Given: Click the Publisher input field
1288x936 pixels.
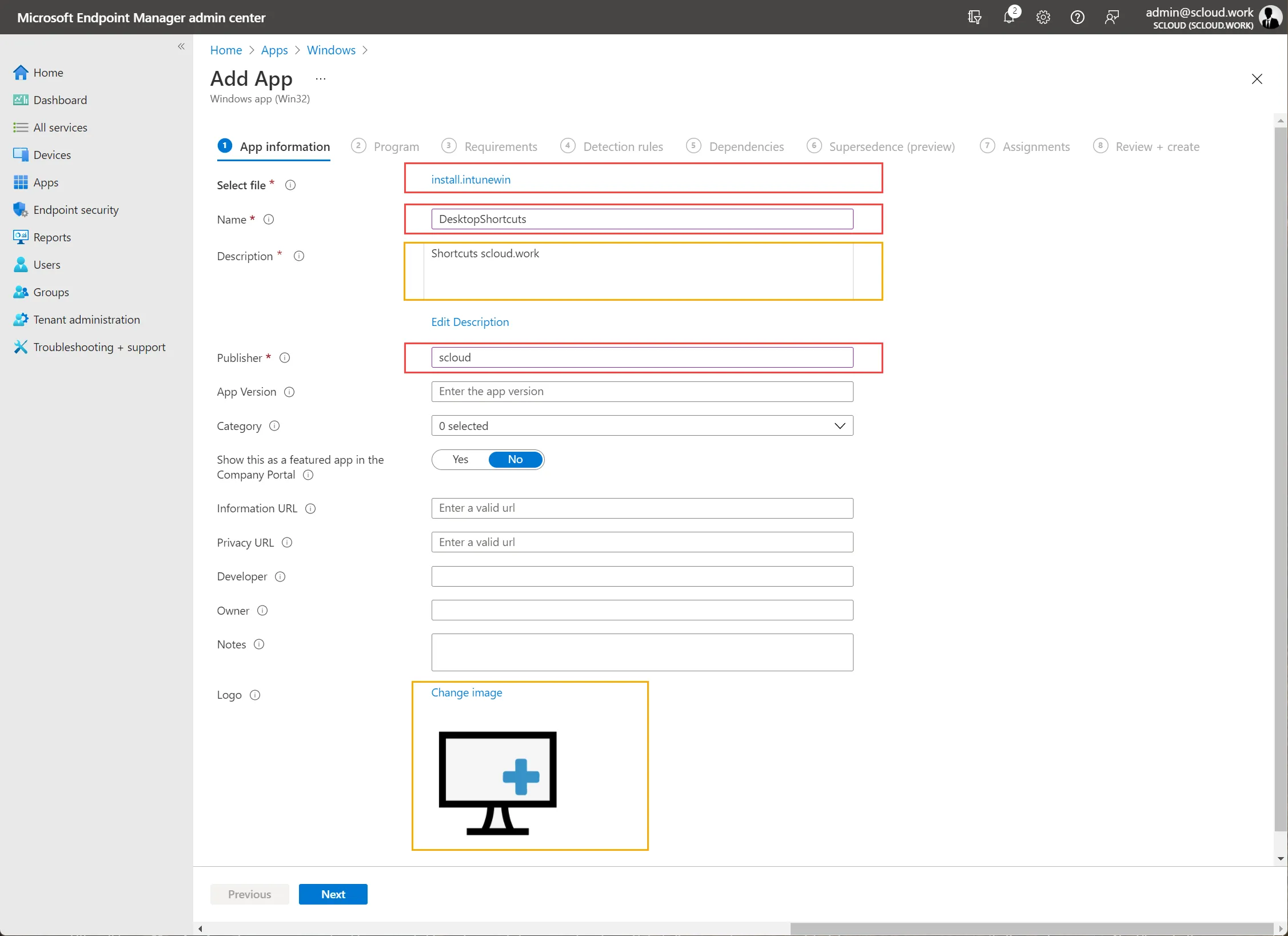Looking at the screenshot, I should (x=642, y=358).
